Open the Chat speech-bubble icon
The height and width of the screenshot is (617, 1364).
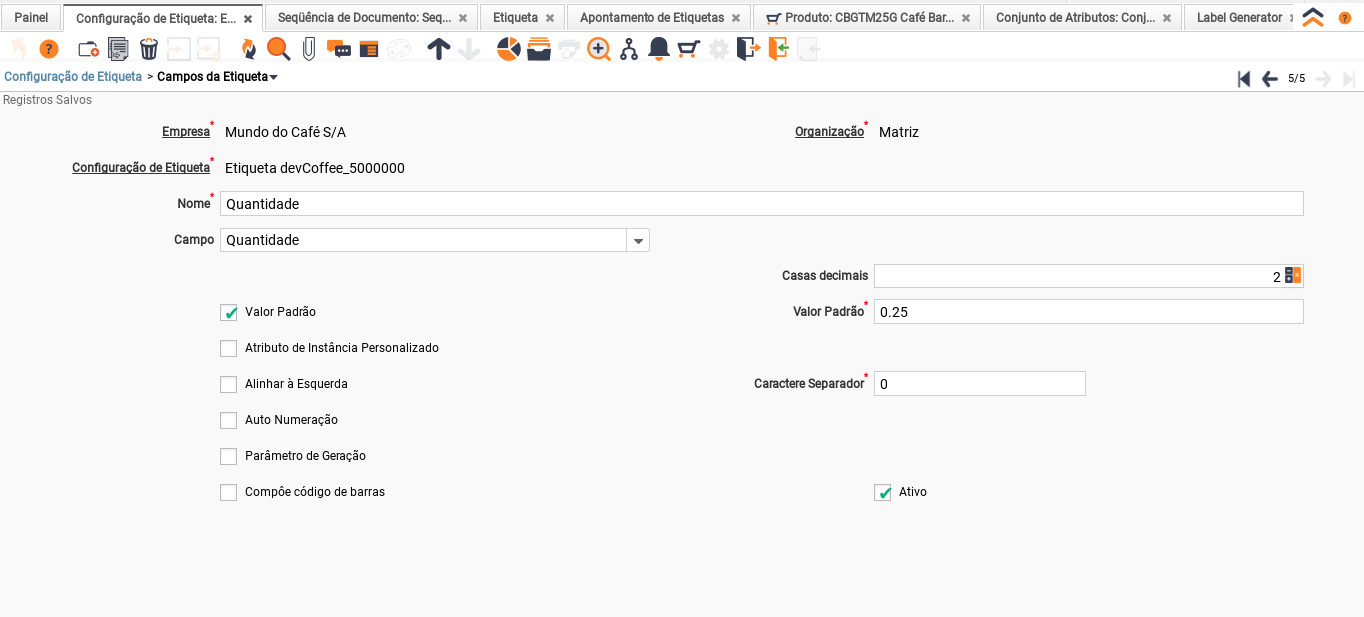point(339,49)
